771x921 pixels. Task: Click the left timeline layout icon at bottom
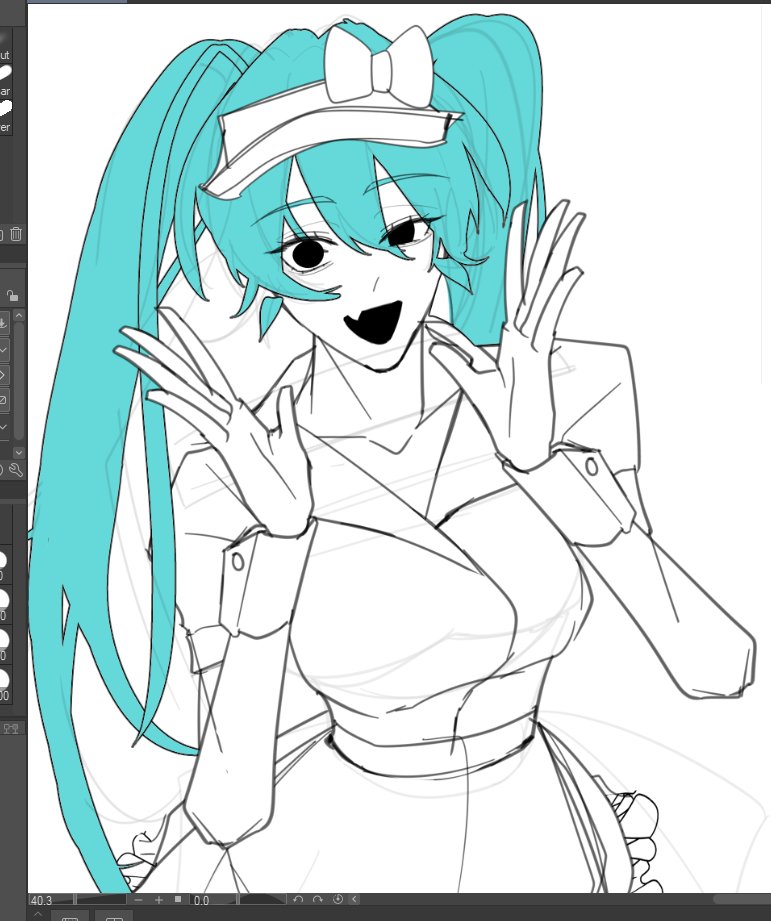click(x=70, y=917)
